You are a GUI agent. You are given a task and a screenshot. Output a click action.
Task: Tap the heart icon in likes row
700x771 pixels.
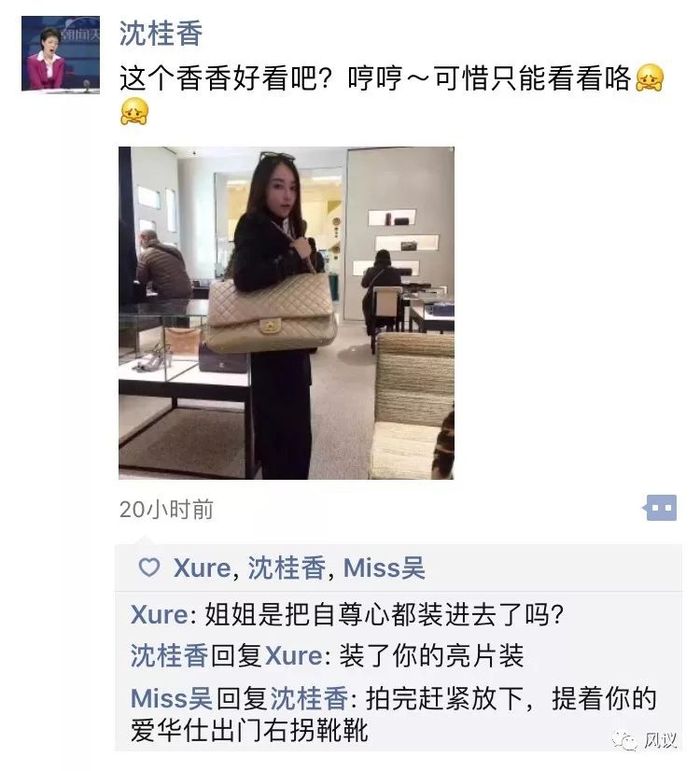point(149,567)
